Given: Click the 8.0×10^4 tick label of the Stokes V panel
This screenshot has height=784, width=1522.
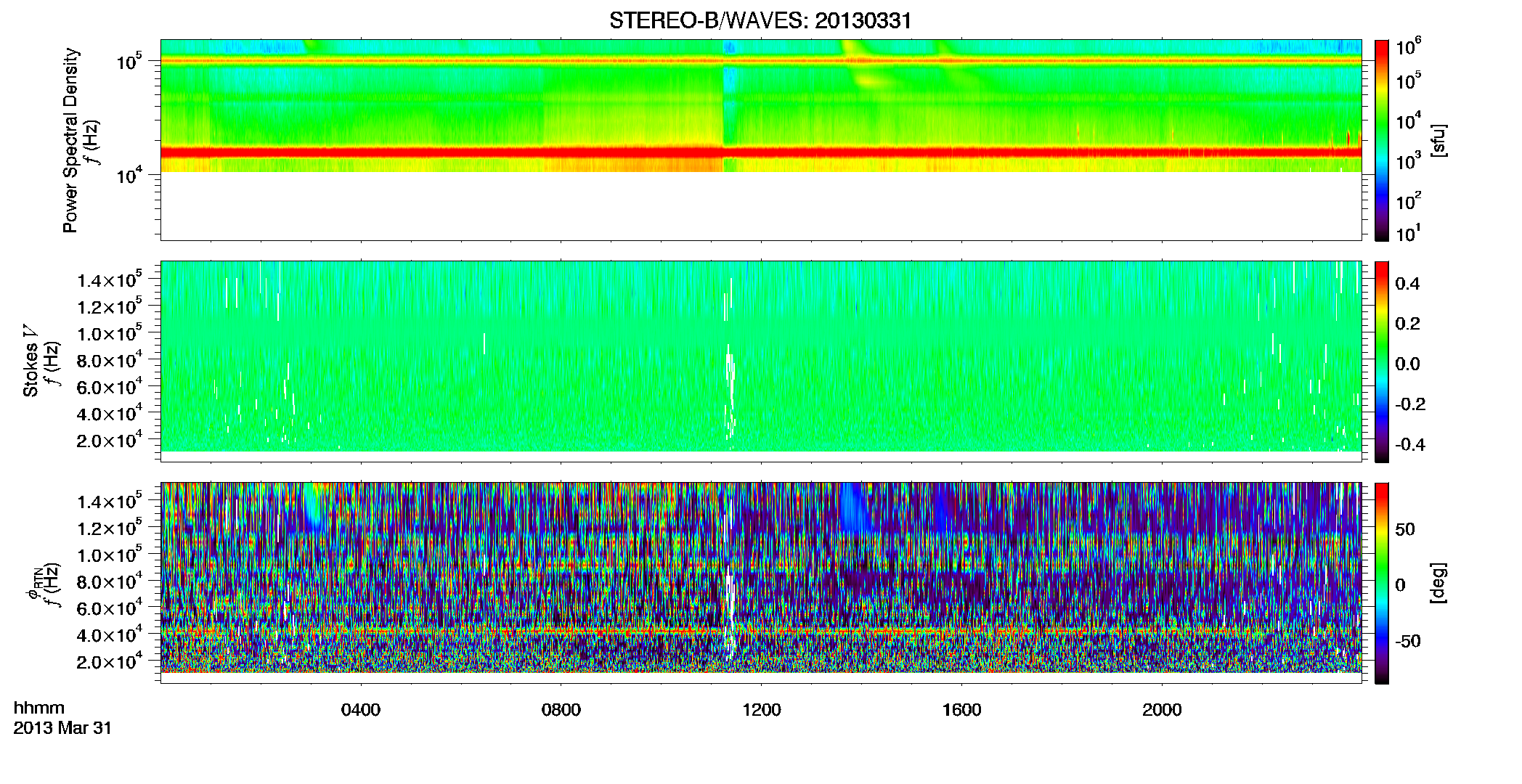Looking at the screenshot, I should [x=109, y=360].
